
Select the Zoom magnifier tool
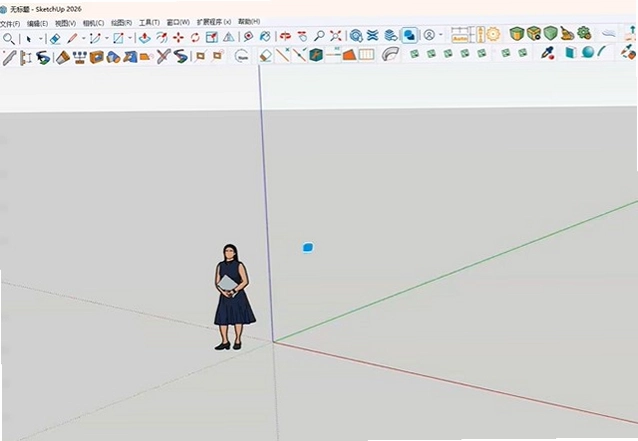click(x=319, y=36)
